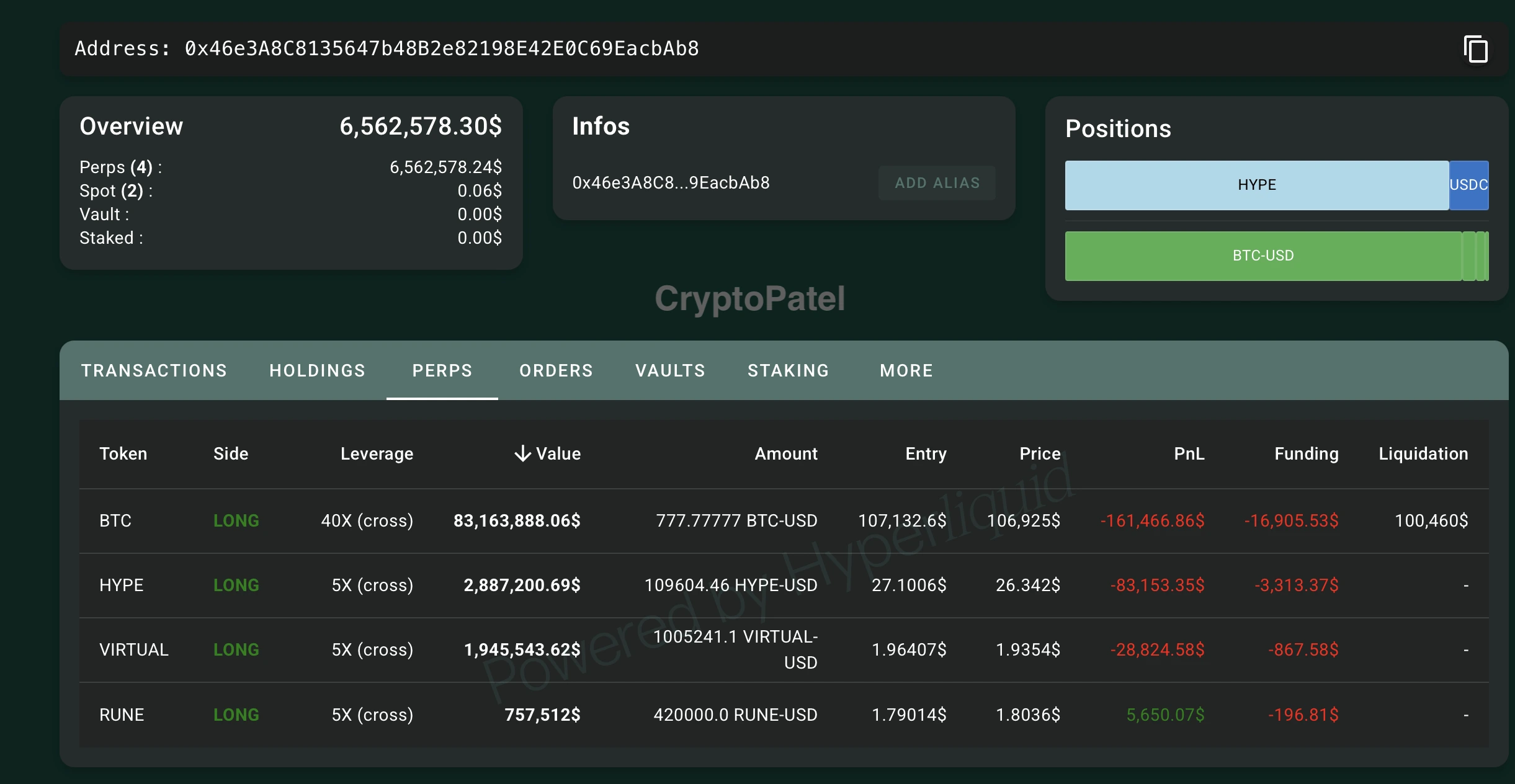
Task: Switch to the HOLDINGS tab
Action: pyautogui.click(x=317, y=370)
